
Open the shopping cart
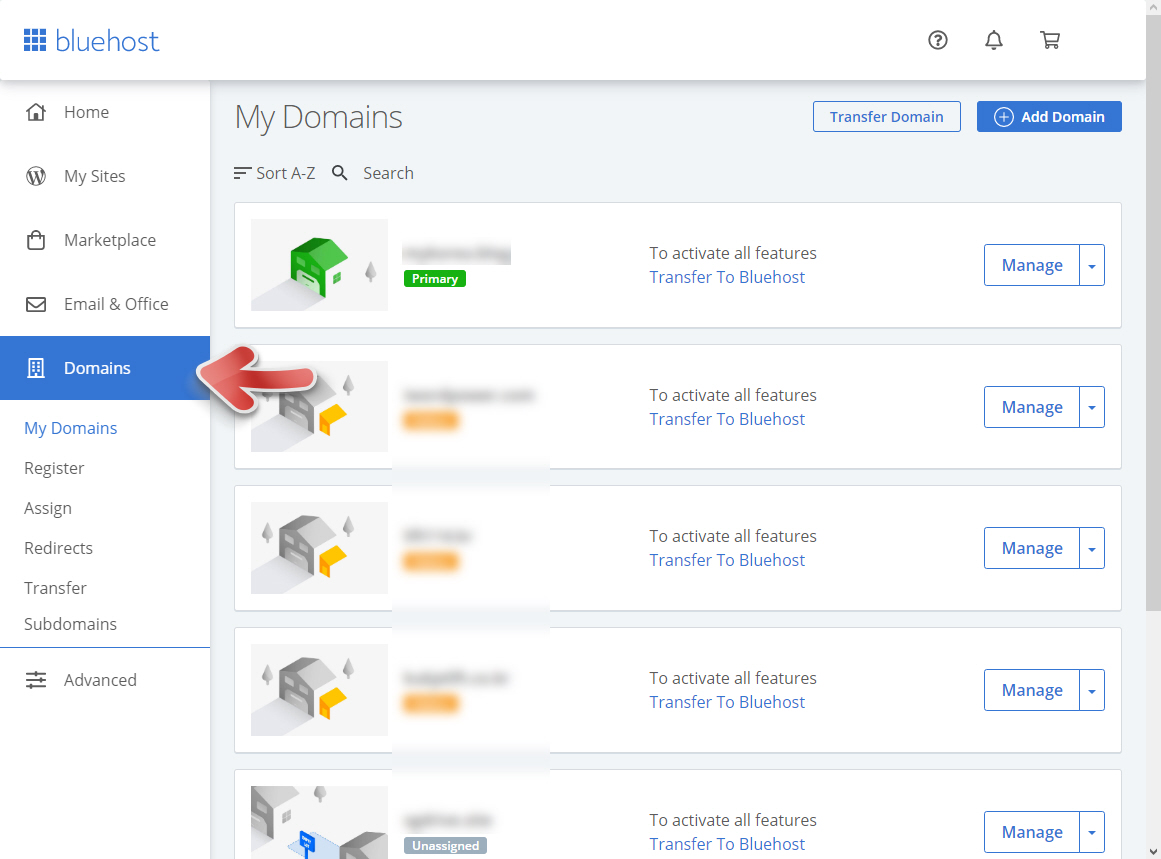click(1050, 40)
